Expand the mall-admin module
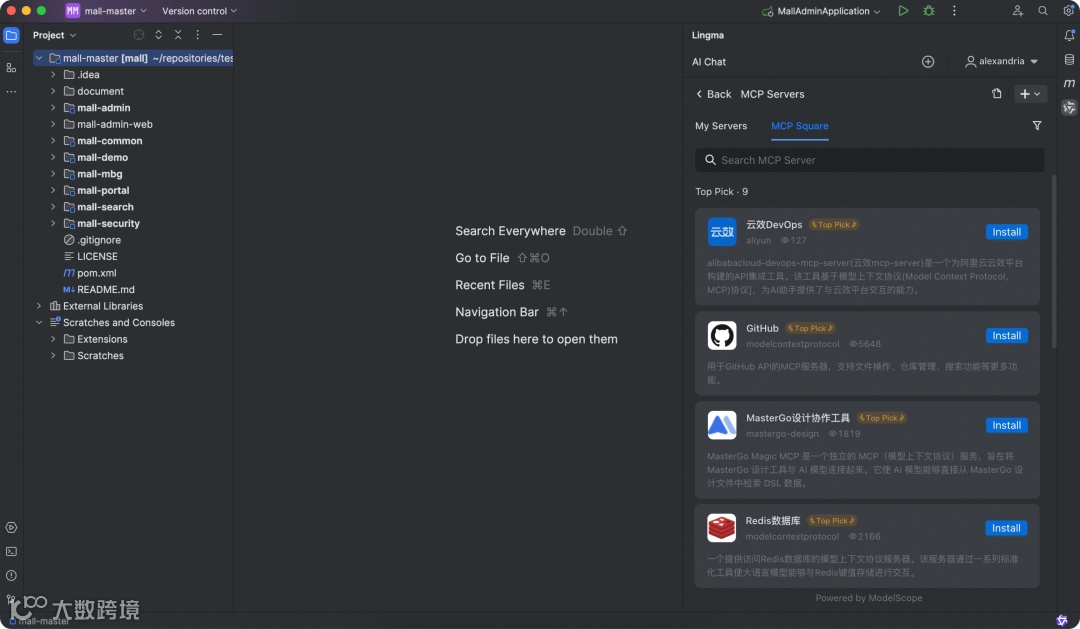 click(x=53, y=107)
